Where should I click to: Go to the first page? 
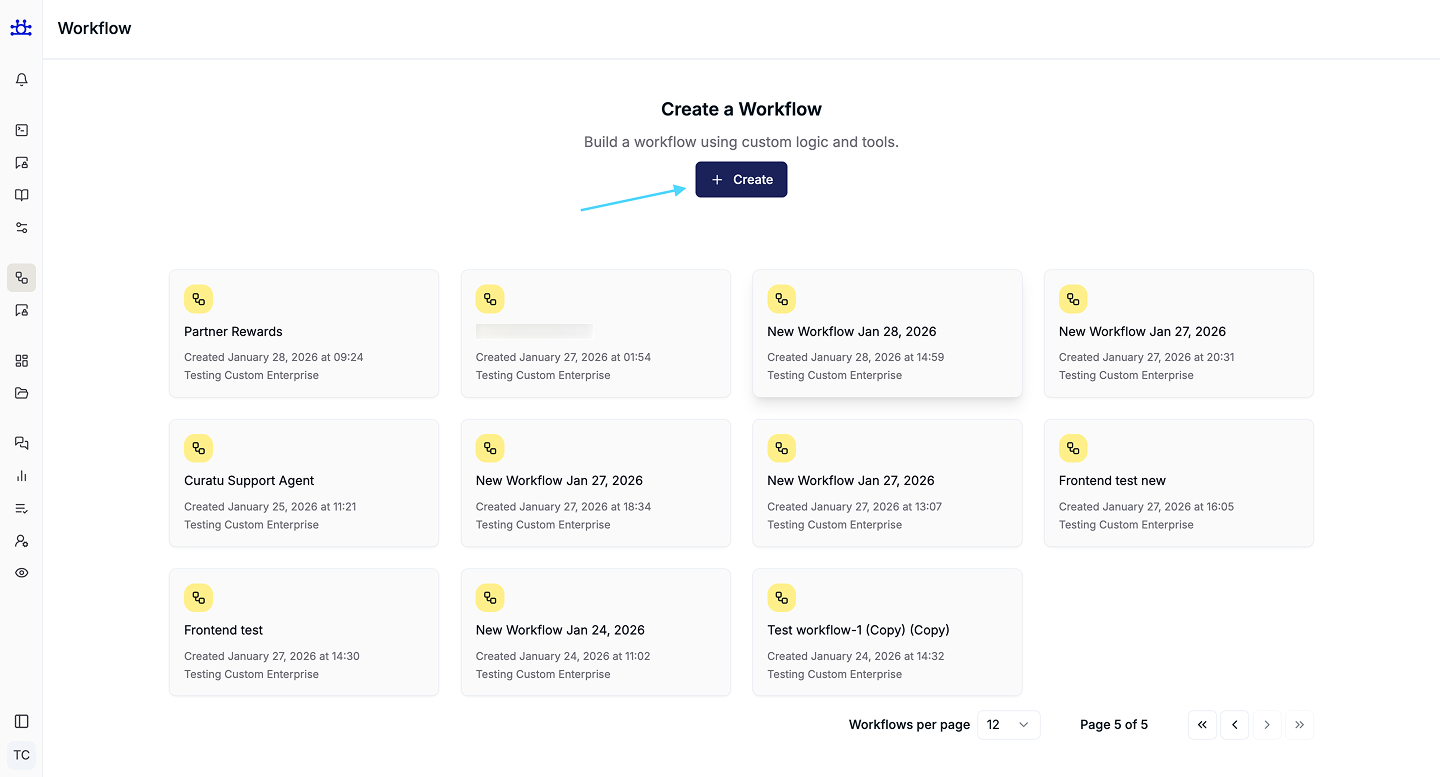point(1202,725)
